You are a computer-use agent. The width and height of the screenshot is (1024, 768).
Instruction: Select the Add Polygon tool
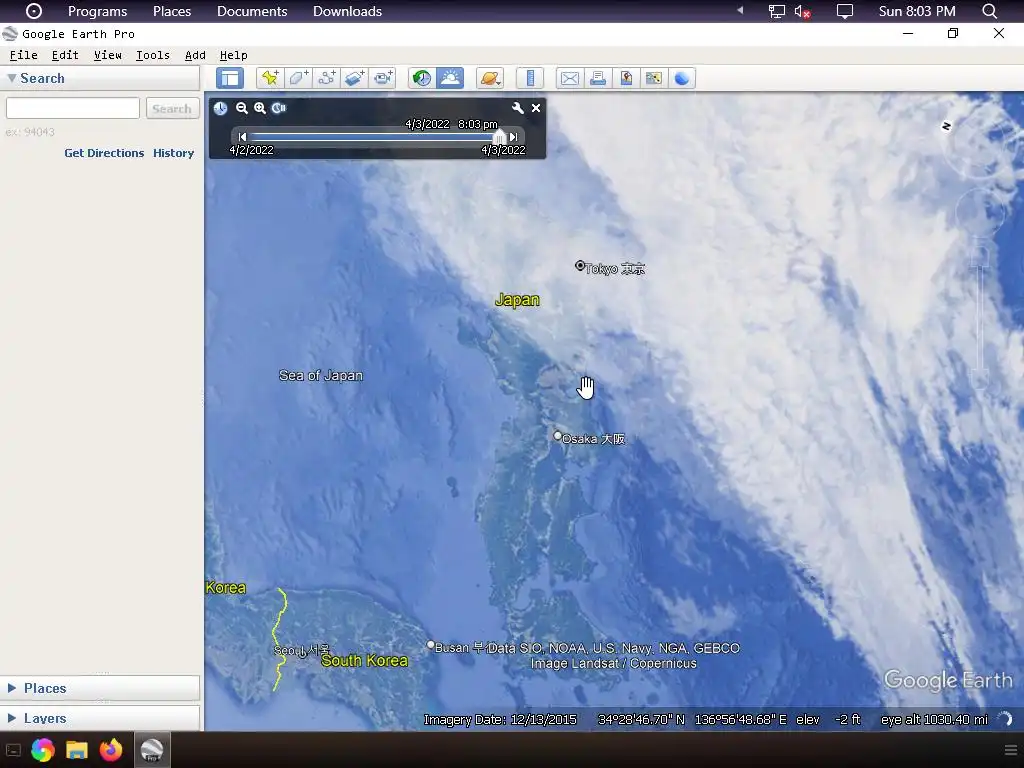tap(298, 78)
